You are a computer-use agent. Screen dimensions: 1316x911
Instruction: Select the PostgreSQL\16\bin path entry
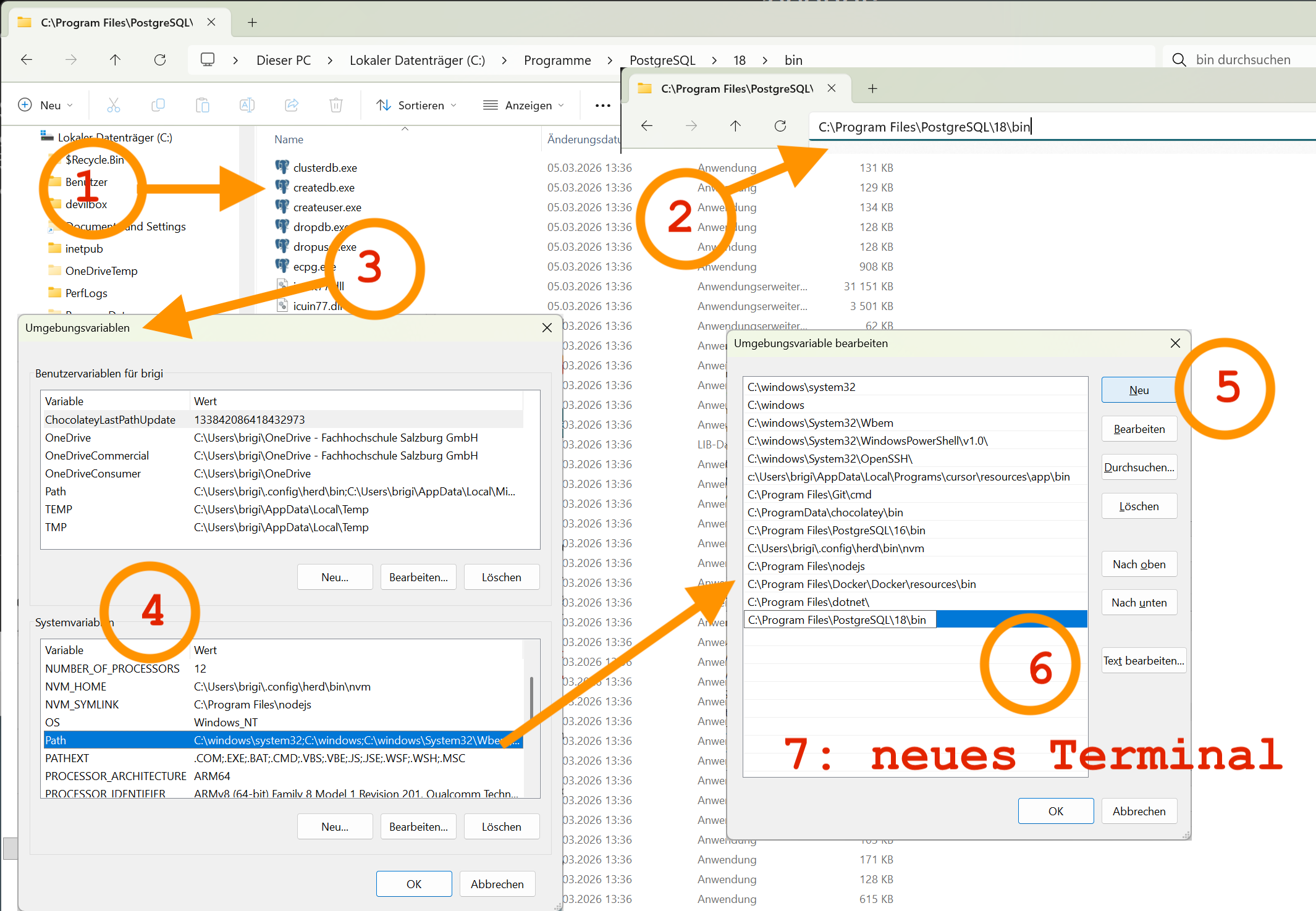point(836,531)
